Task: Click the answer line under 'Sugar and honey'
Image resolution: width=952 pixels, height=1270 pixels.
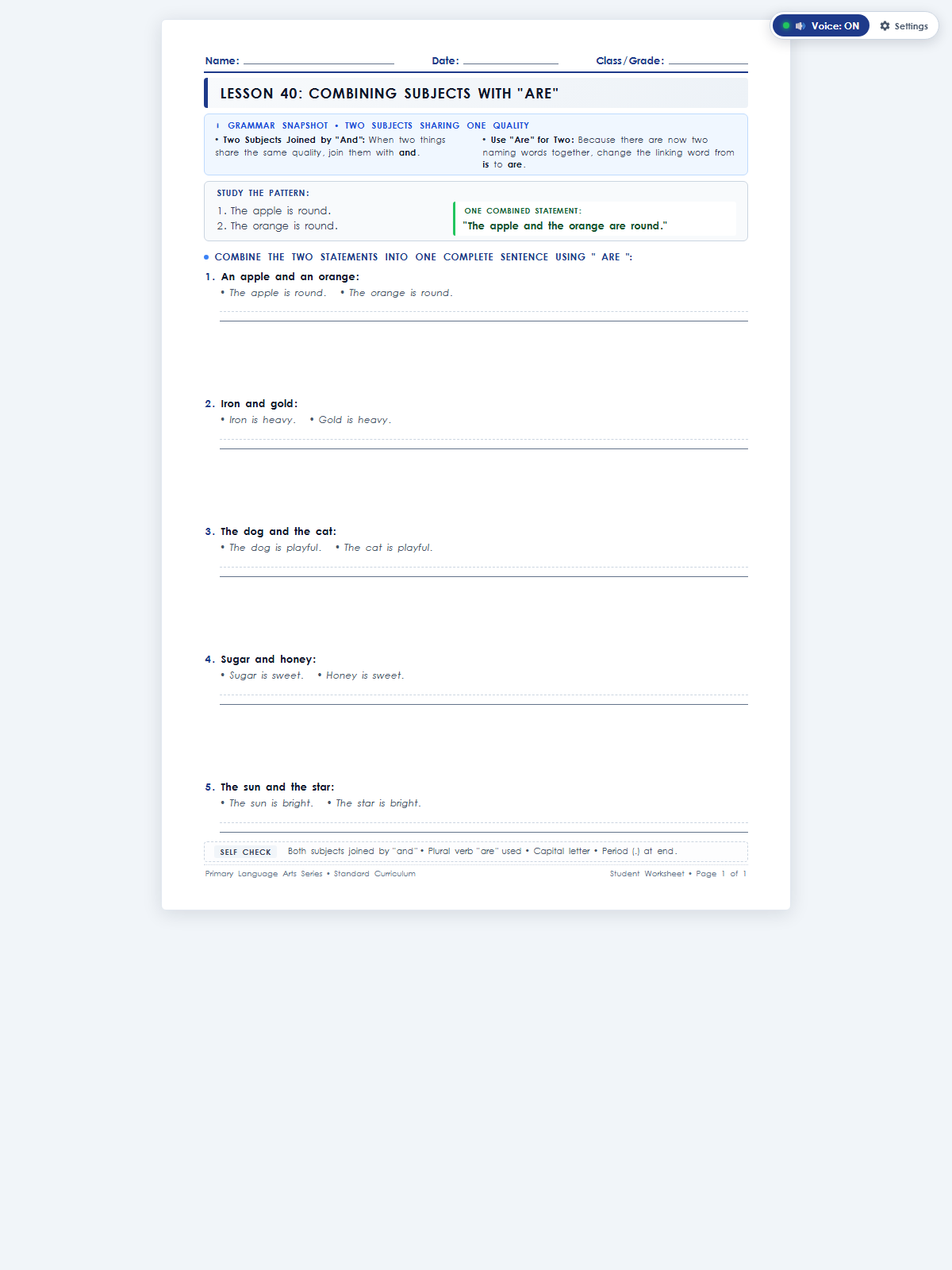Action: tap(484, 699)
